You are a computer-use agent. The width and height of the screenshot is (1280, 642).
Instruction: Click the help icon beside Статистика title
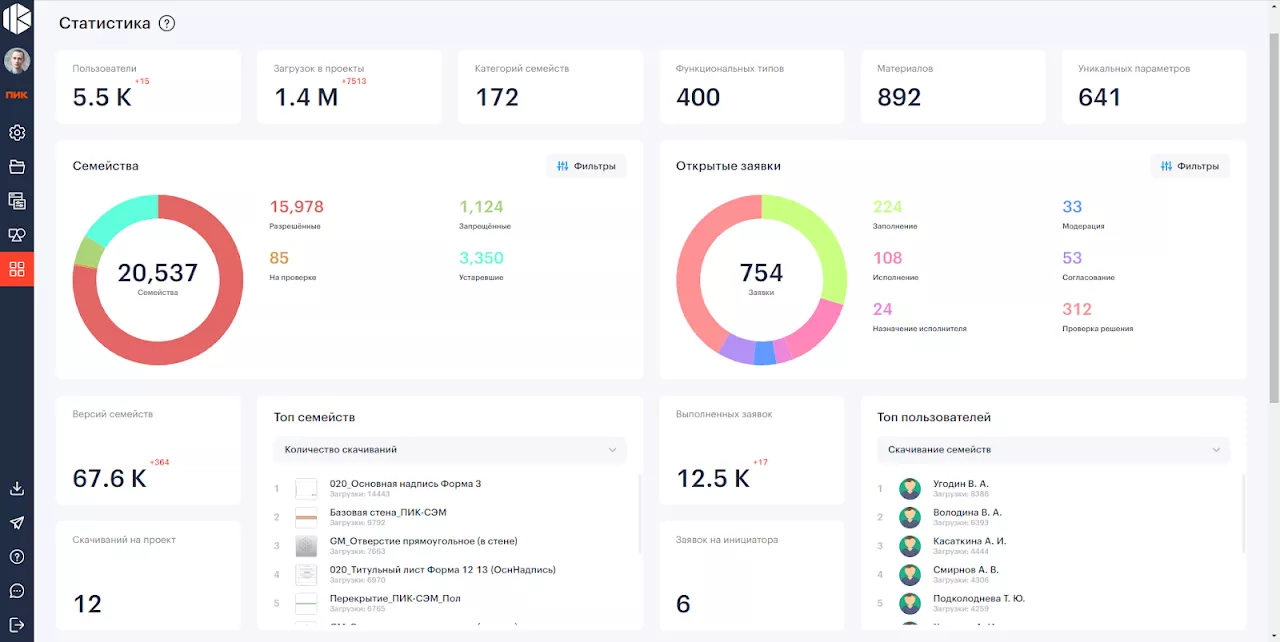[x=167, y=23]
